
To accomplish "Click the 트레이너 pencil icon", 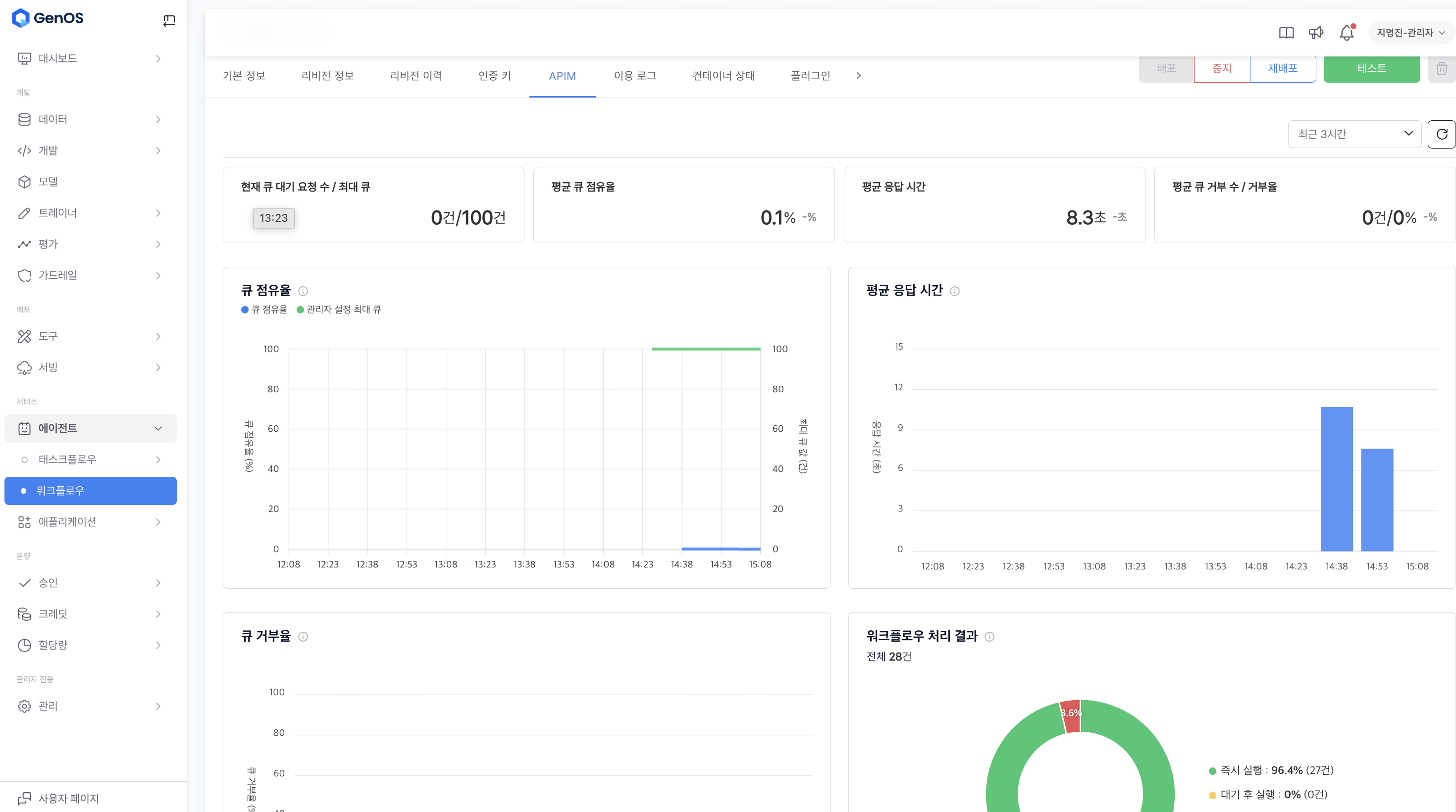I will point(24,213).
